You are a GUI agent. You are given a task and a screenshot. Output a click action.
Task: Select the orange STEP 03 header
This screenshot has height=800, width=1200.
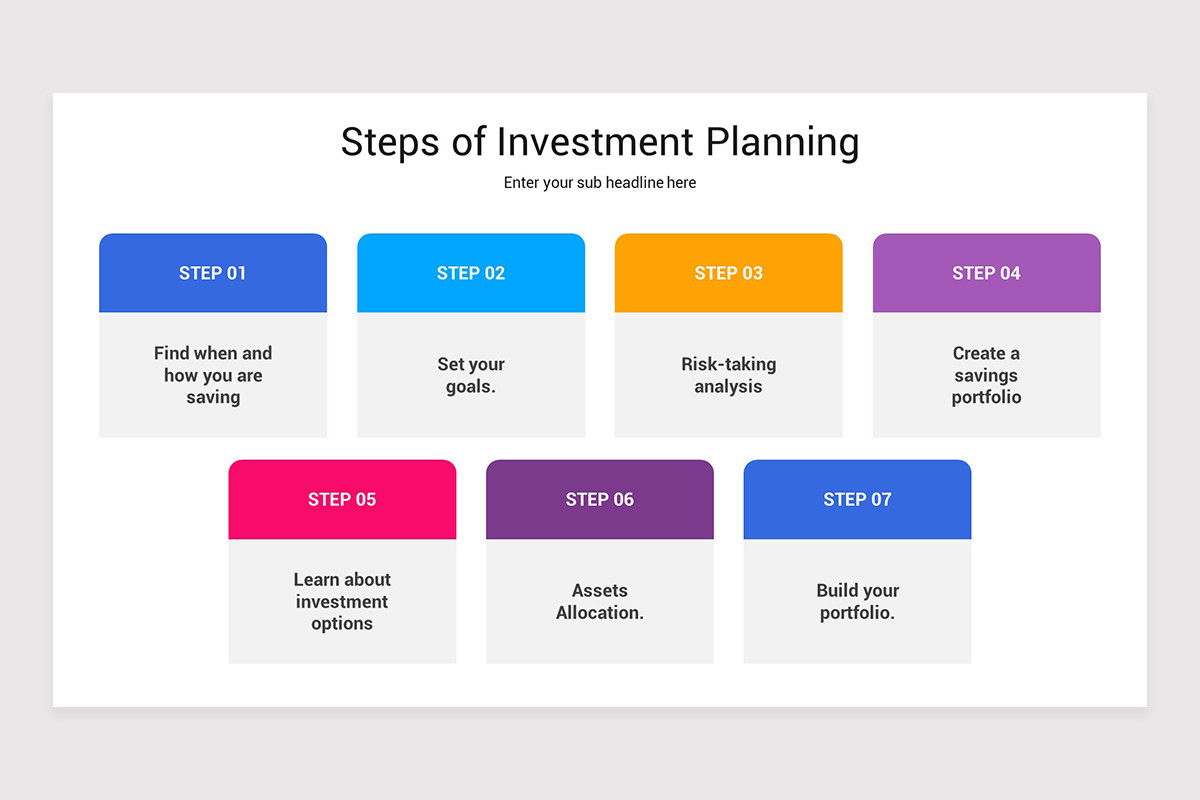pos(729,273)
